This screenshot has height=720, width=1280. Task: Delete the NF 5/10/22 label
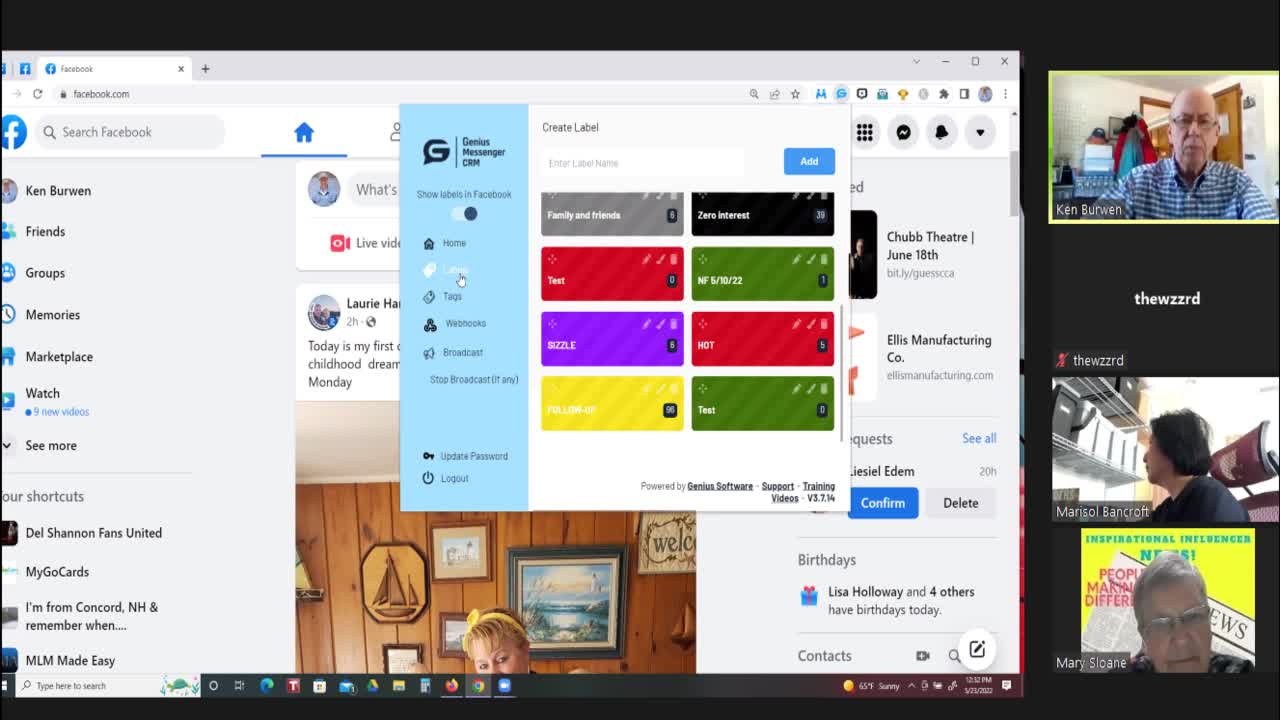point(823,259)
